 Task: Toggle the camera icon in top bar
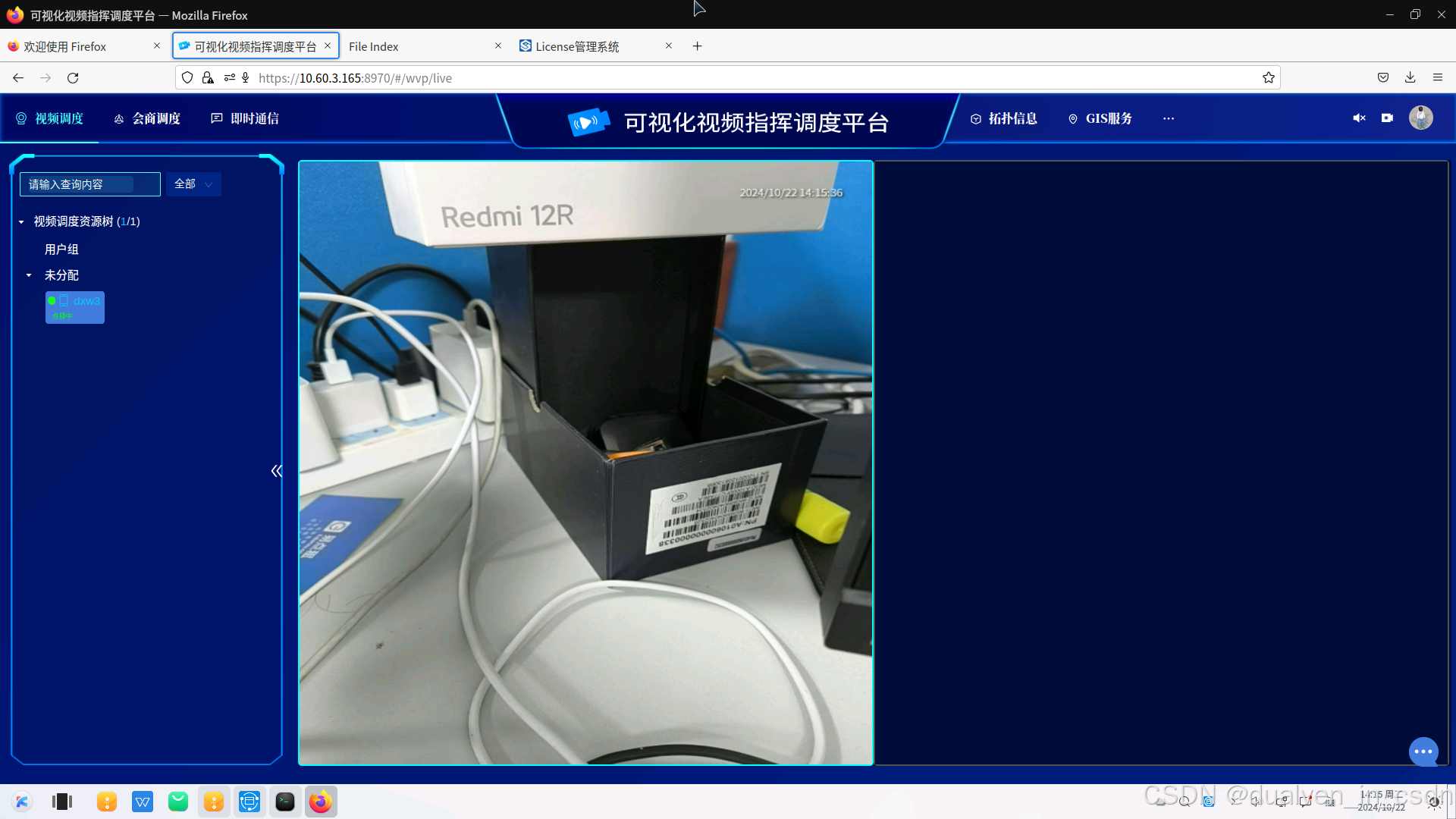[1388, 118]
